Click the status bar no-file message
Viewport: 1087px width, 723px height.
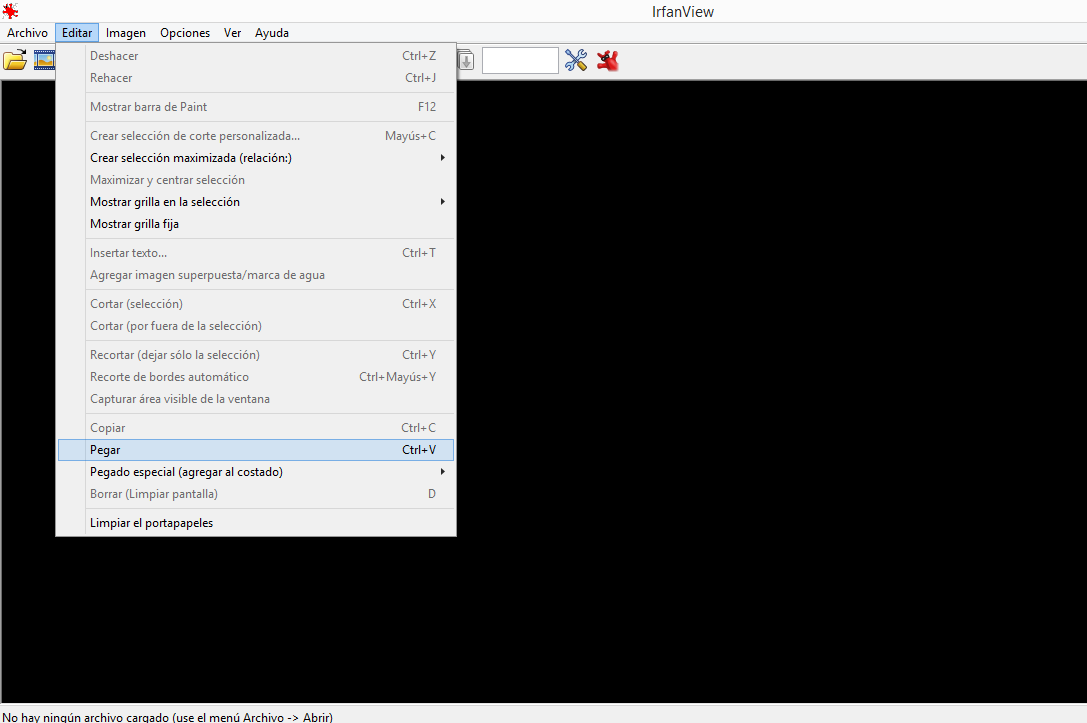167,717
